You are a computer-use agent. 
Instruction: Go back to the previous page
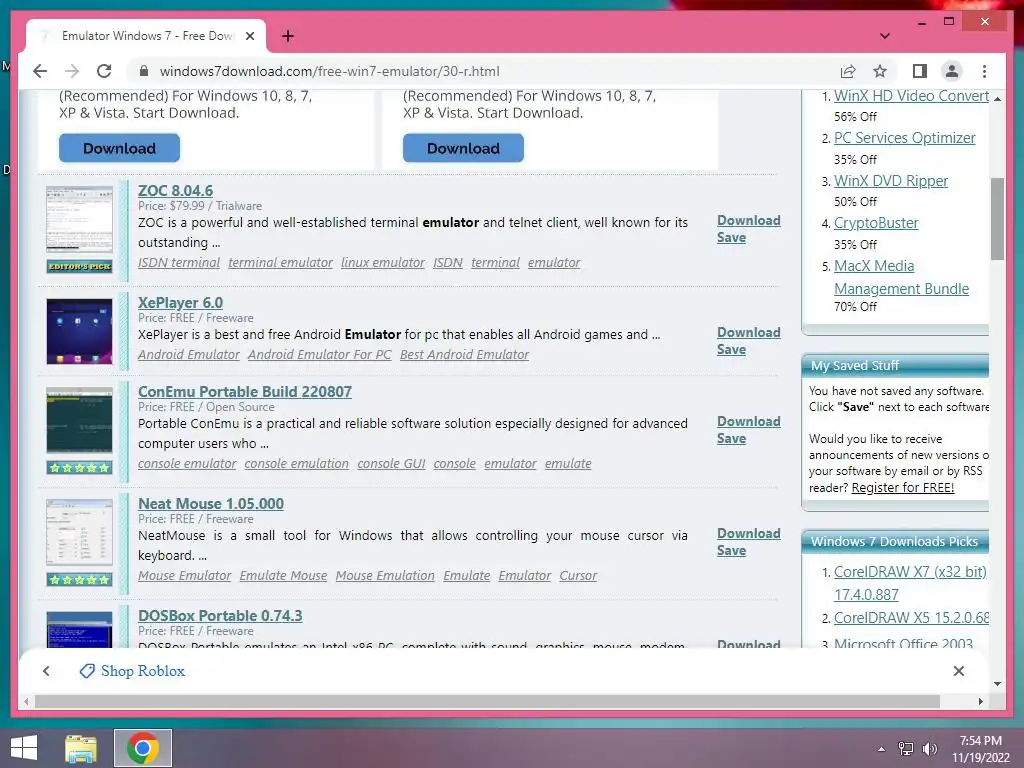tap(40, 71)
